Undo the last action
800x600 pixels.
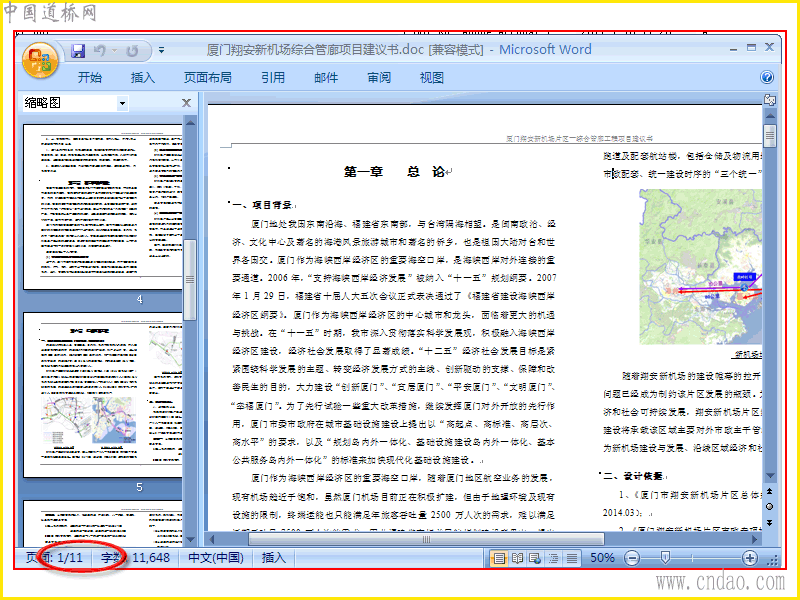[100, 51]
